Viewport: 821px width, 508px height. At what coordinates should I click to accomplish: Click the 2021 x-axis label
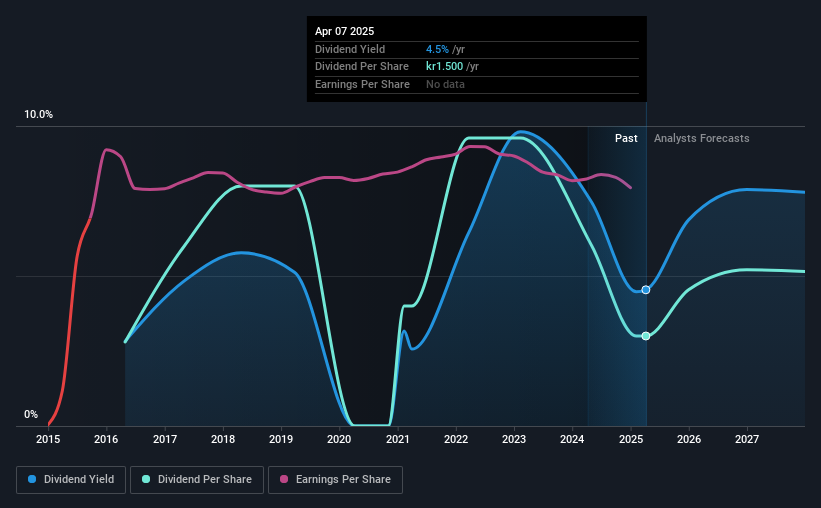[x=397, y=439]
